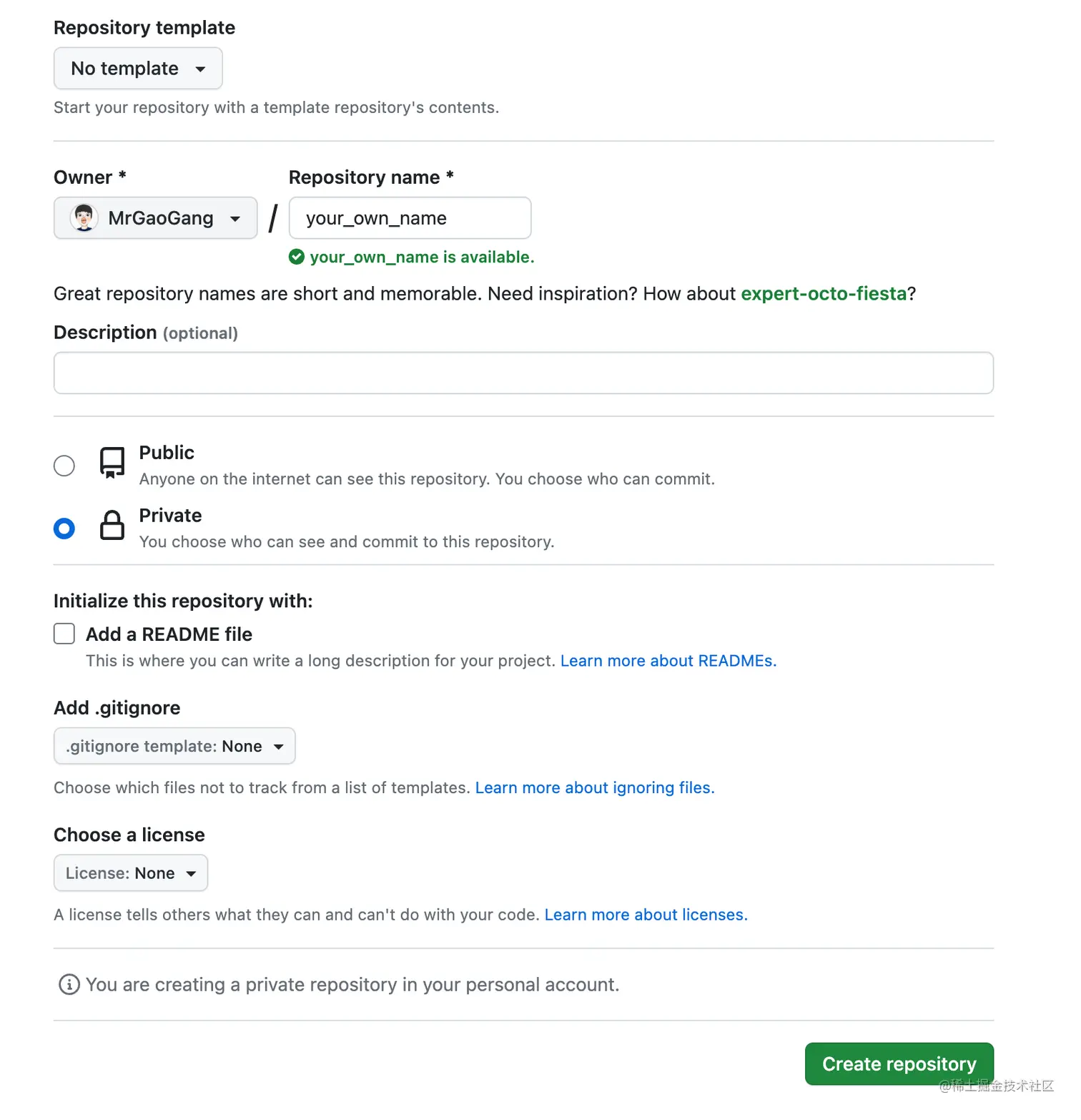The image size is (1081, 1120).
Task: Open the License None dropdown
Action: pos(131,873)
